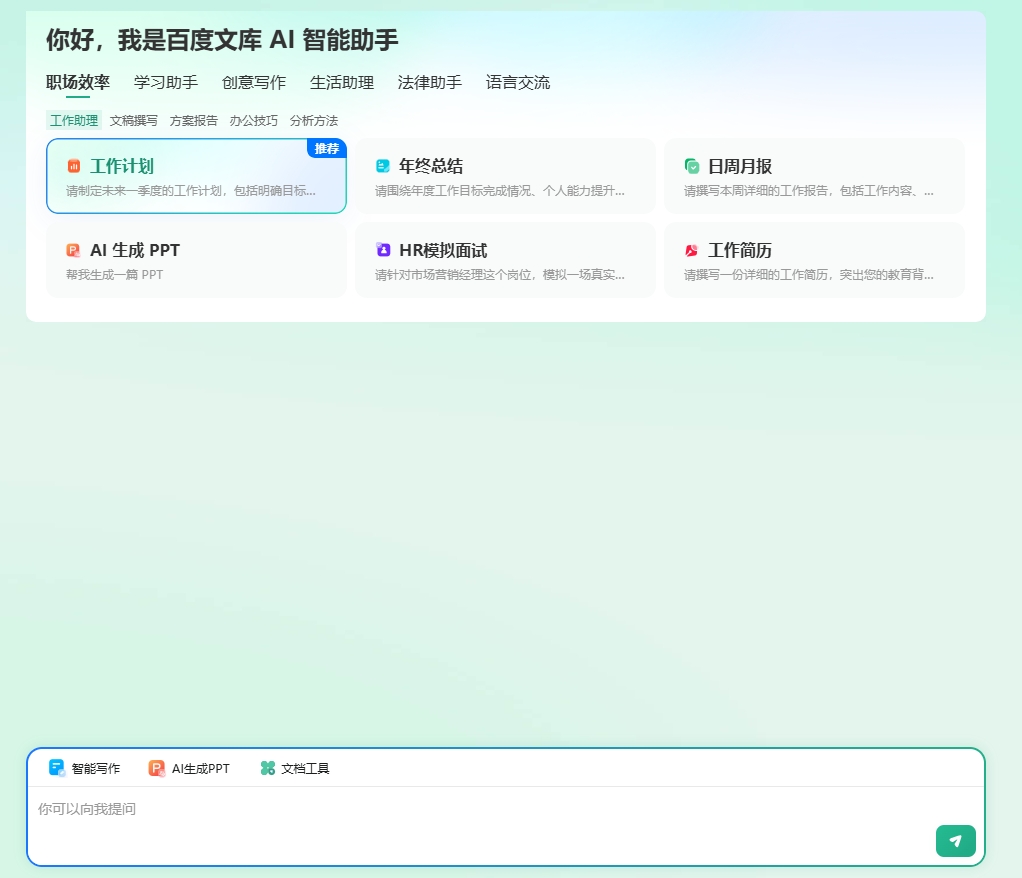Viewport: 1022px width, 878px height.
Task: Launch AI生成PPT from the input toolbar
Action: point(189,768)
